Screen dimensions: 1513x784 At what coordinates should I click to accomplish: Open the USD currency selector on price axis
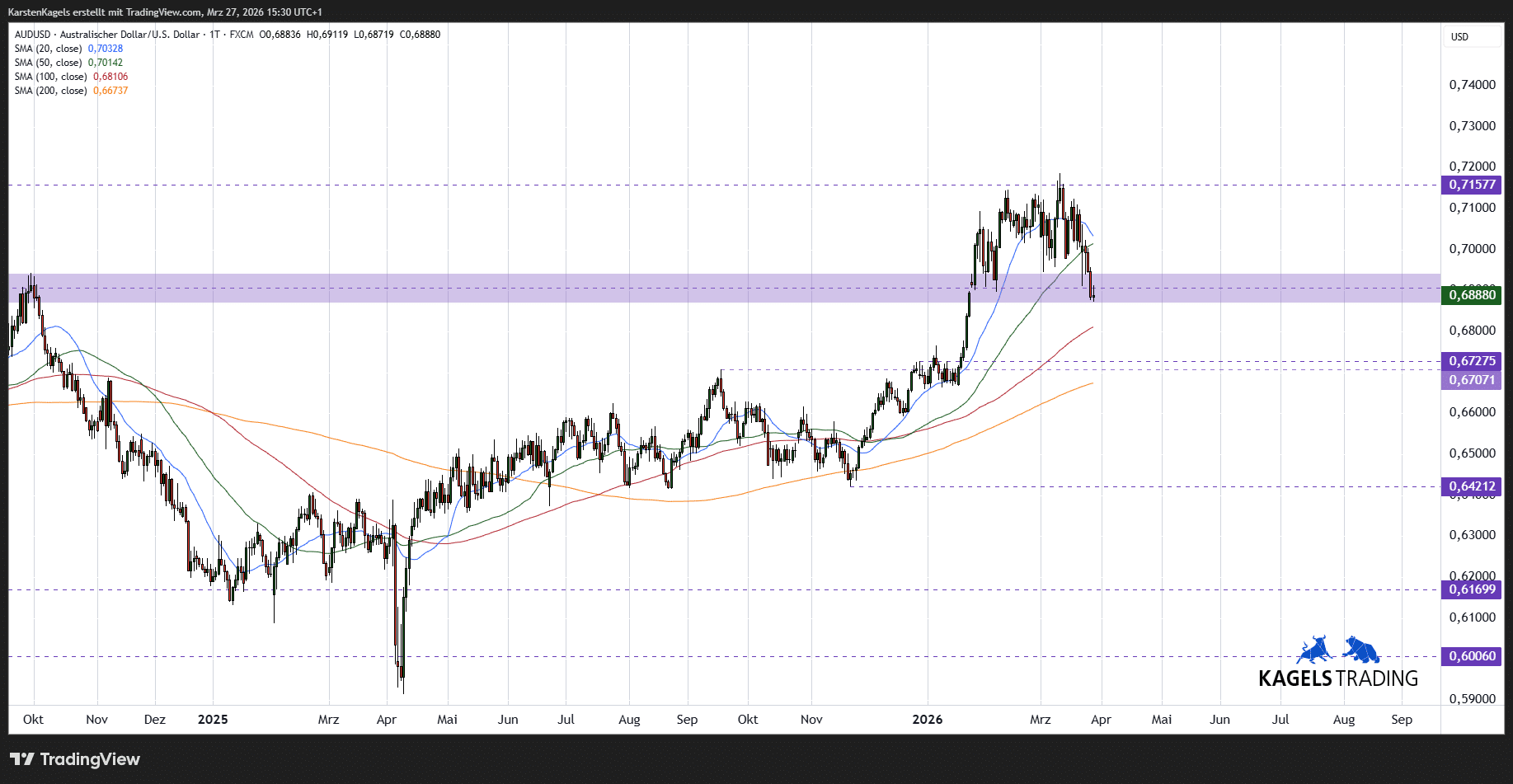1459,37
